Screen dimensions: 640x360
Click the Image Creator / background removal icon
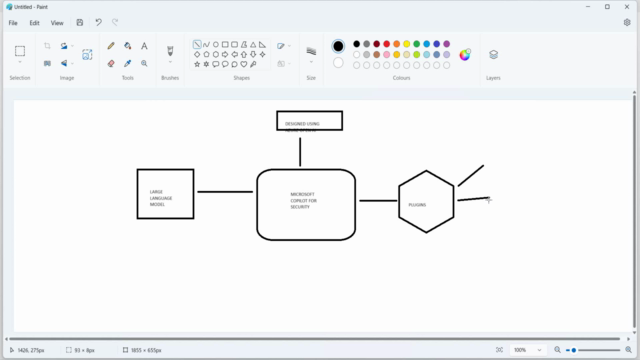click(x=87, y=55)
